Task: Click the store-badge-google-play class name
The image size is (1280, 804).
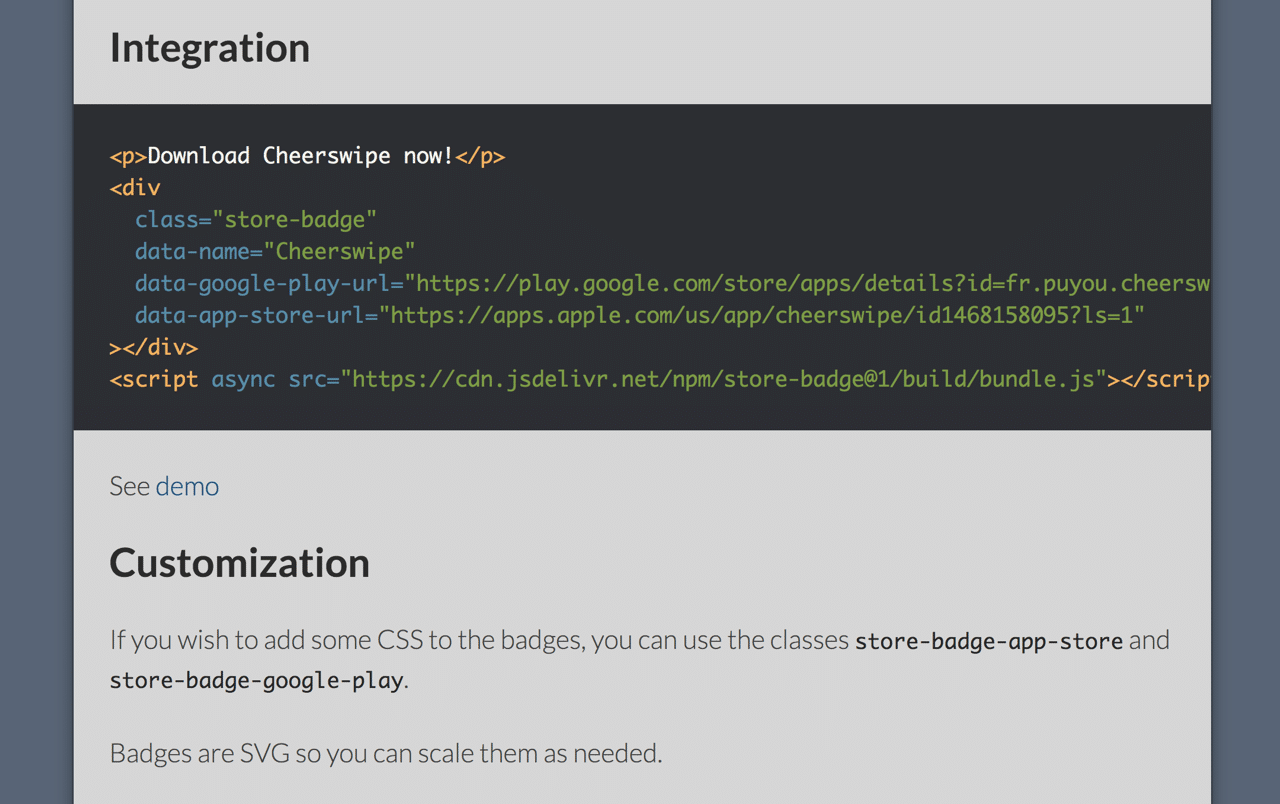Action: pyautogui.click(x=257, y=681)
